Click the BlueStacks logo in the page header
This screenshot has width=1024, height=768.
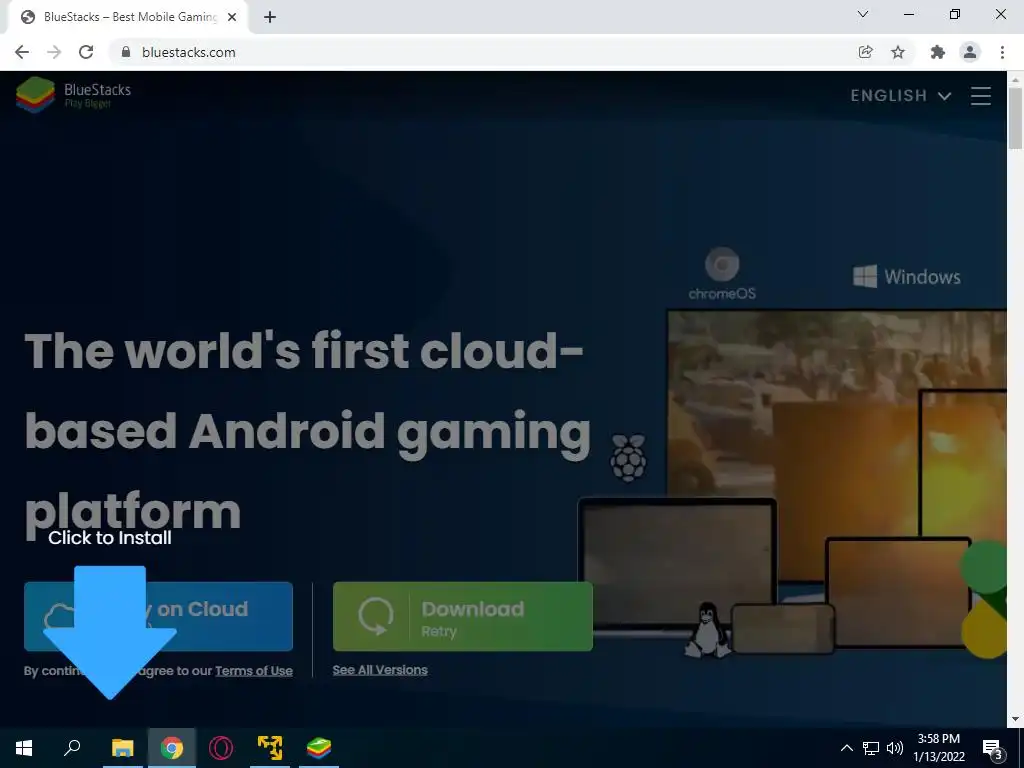point(73,95)
